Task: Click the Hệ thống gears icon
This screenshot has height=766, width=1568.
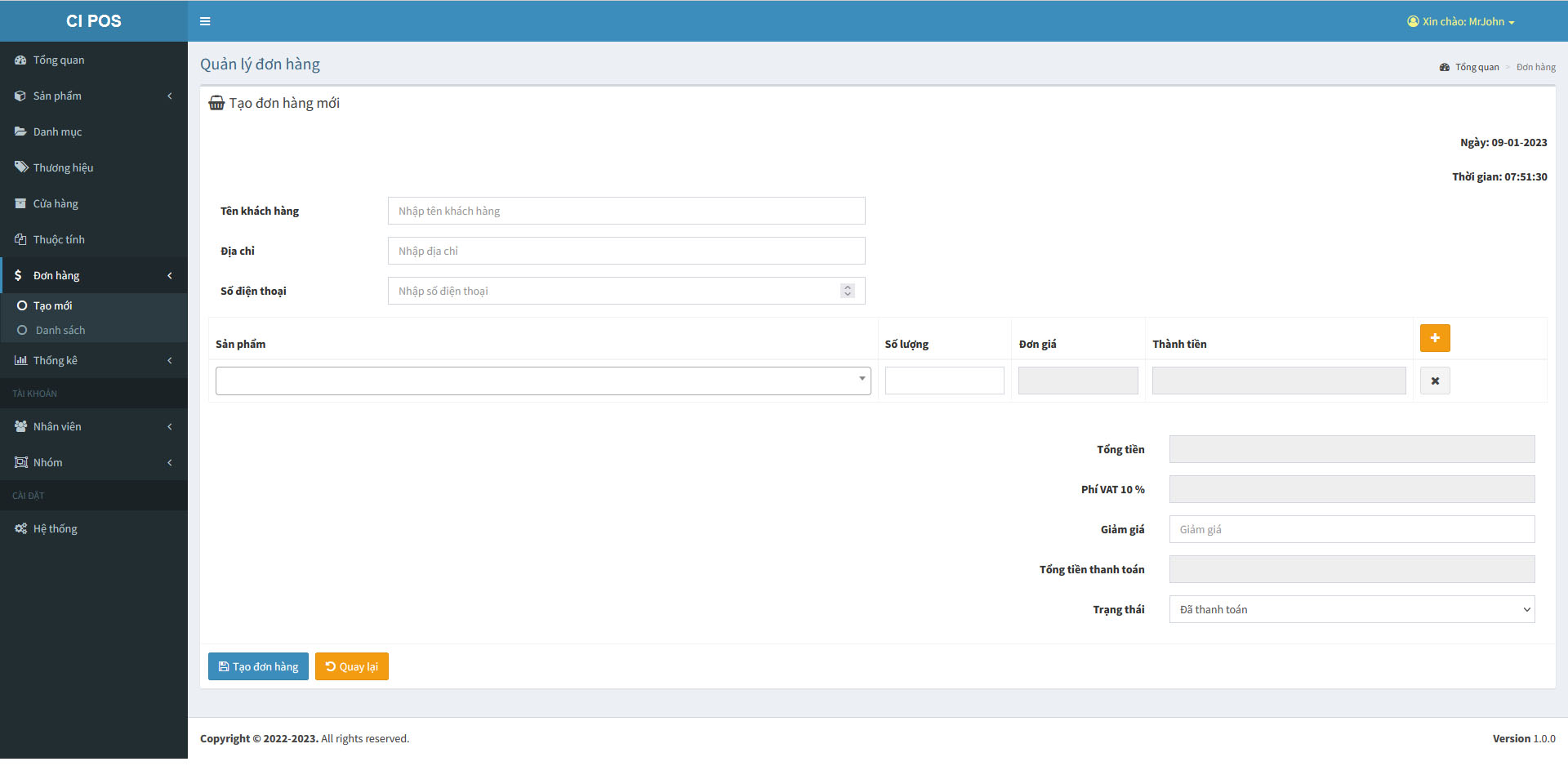Action: (x=20, y=528)
